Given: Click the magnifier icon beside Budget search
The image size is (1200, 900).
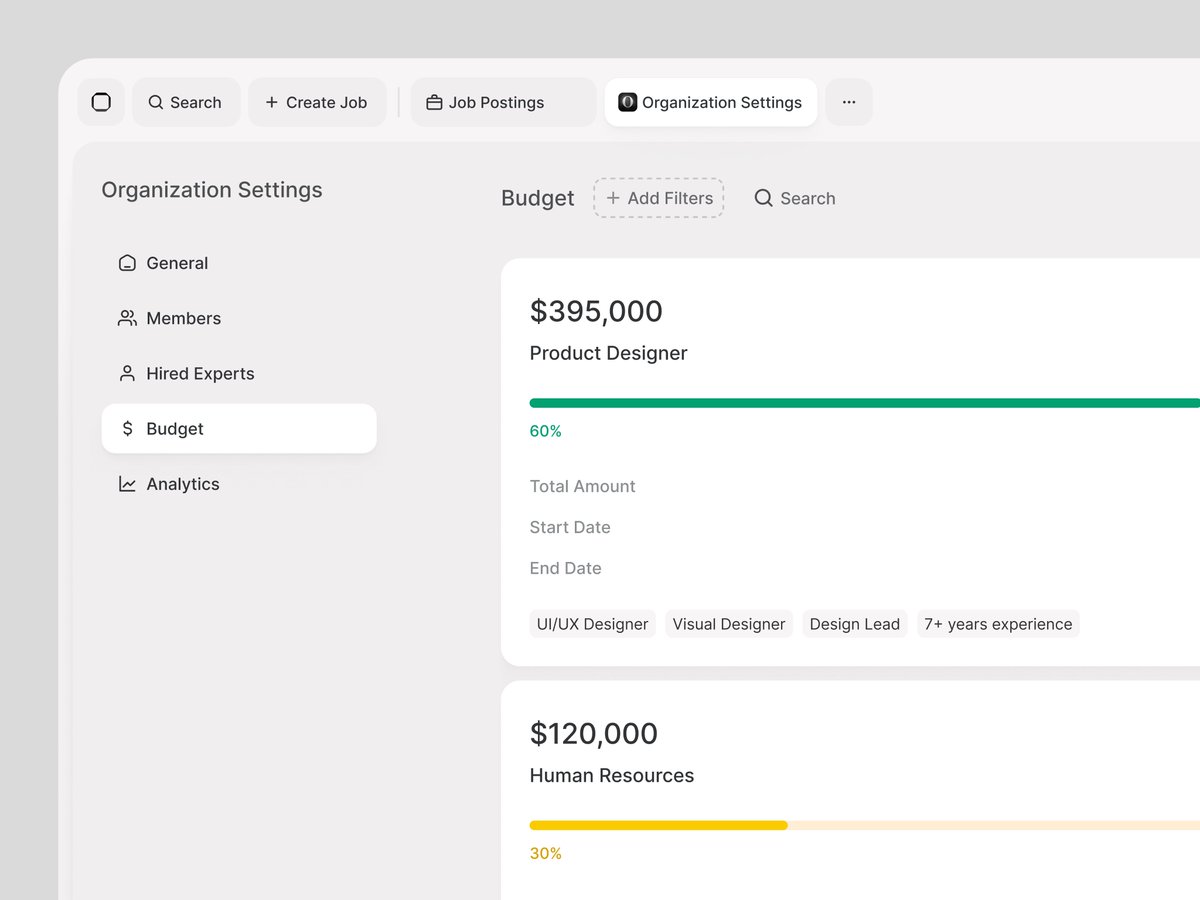Looking at the screenshot, I should pyautogui.click(x=763, y=198).
